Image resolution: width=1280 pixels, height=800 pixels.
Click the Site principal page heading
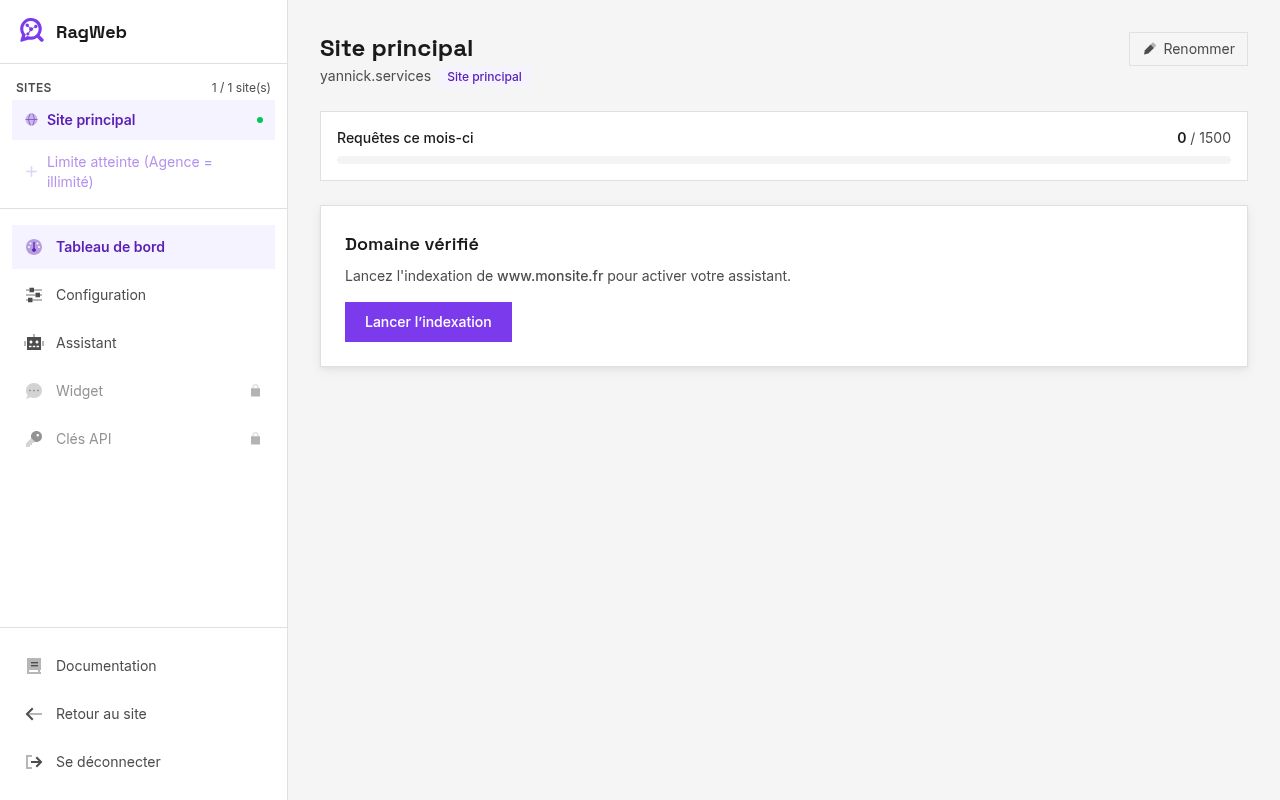(396, 48)
